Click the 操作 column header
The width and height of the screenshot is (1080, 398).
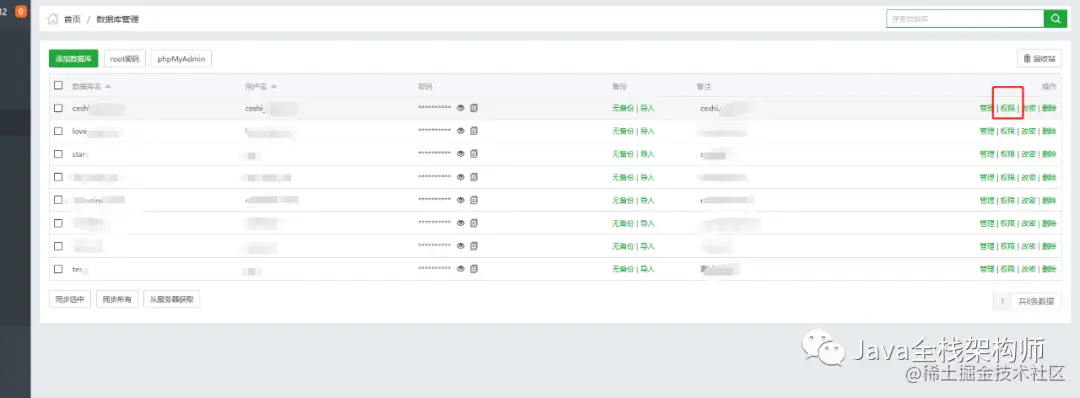pyautogui.click(x=1049, y=86)
